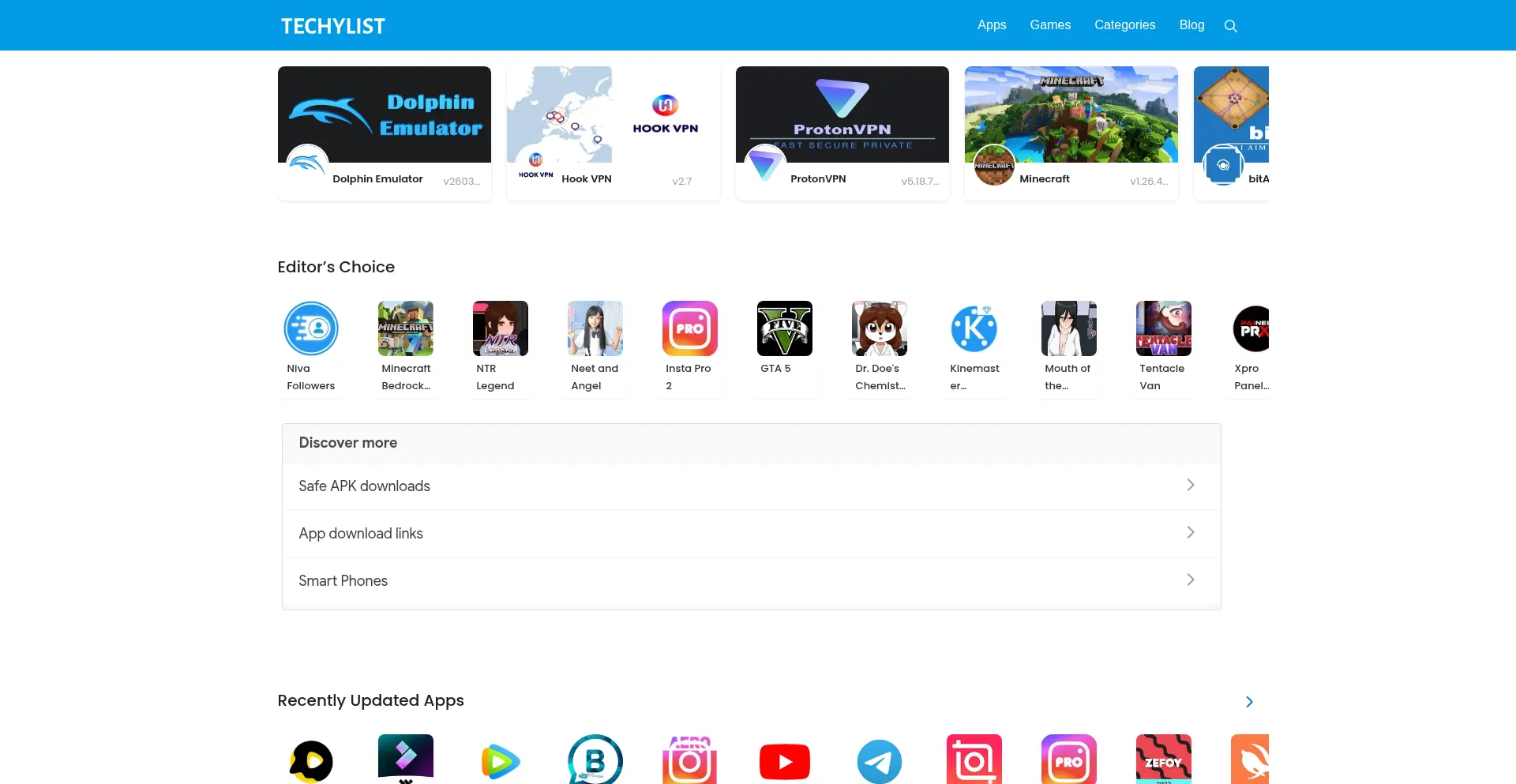
Task: Open the Insta Pro icon in Recently Updated
Action: [x=1069, y=760]
